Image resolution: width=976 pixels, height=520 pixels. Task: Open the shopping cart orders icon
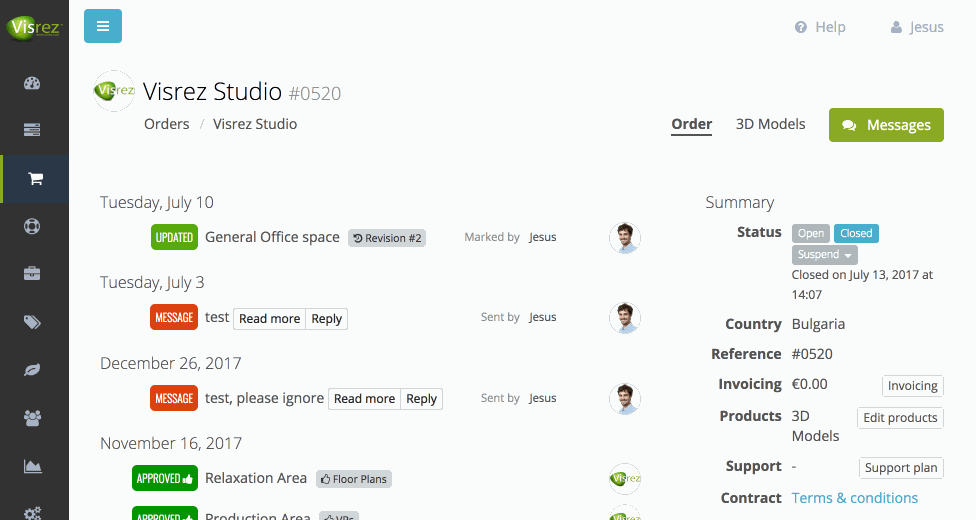35,179
